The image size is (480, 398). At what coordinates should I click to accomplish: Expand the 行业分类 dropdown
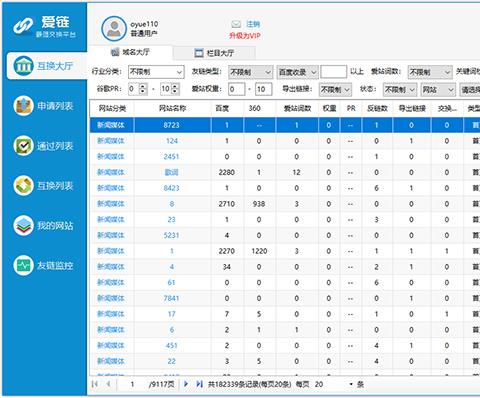tap(156, 72)
